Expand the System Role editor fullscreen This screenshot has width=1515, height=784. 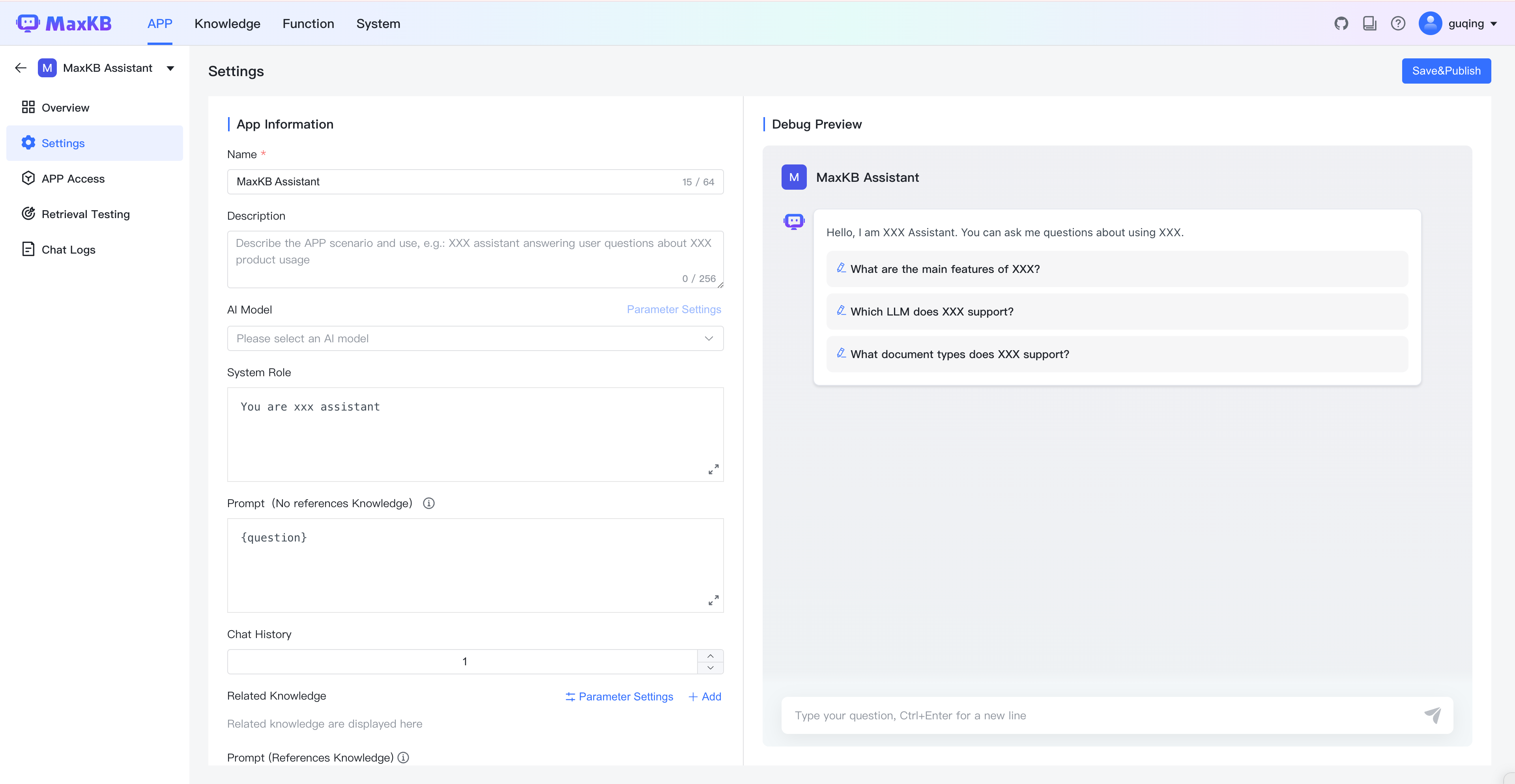pyautogui.click(x=713, y=470)
